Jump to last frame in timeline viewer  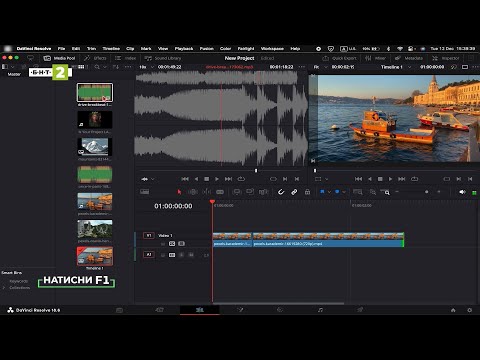402,179
